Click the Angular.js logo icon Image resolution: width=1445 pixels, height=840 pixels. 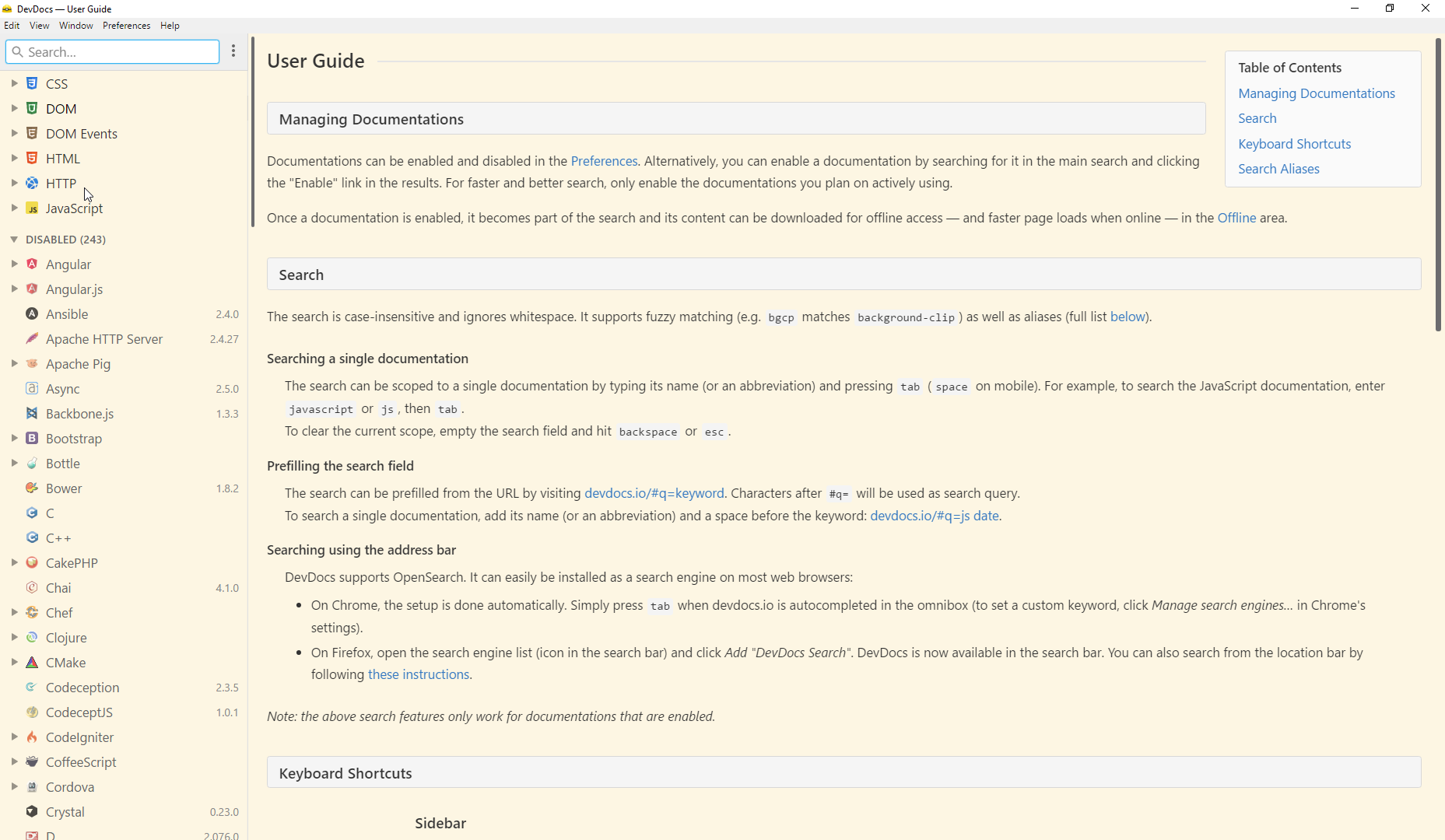[32, 289]
